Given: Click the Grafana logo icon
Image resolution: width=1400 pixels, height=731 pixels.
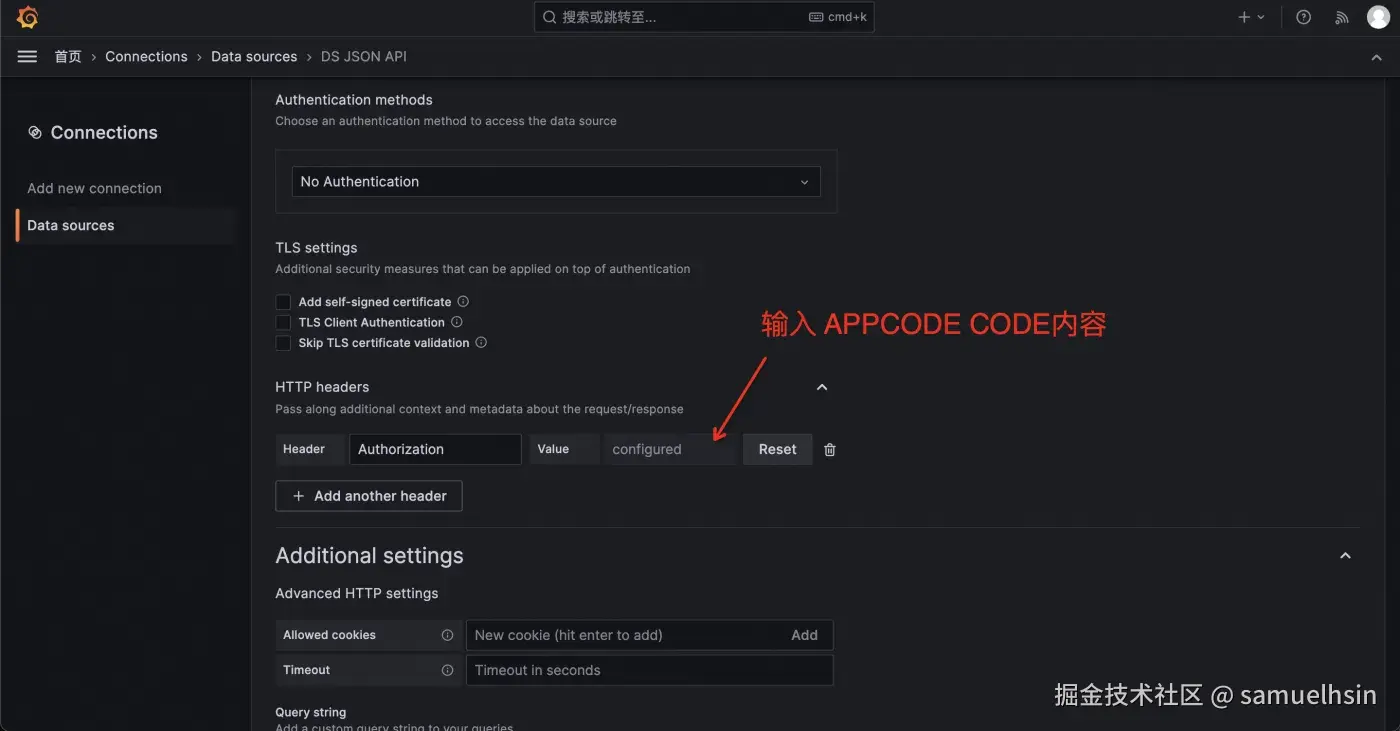Looking at the screenshot, I should [28, 17].
